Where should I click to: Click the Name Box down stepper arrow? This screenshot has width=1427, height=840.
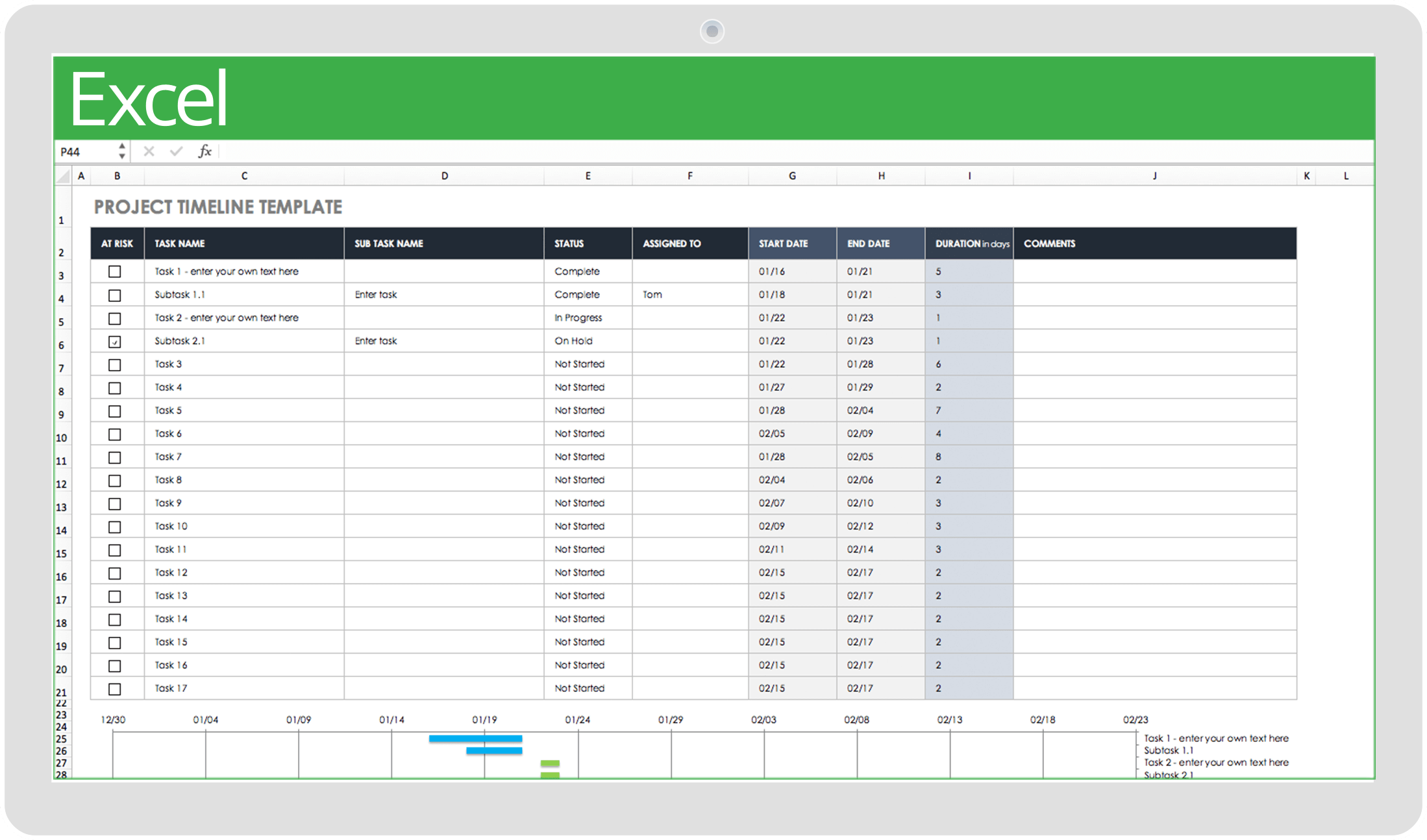click(121, 156)
